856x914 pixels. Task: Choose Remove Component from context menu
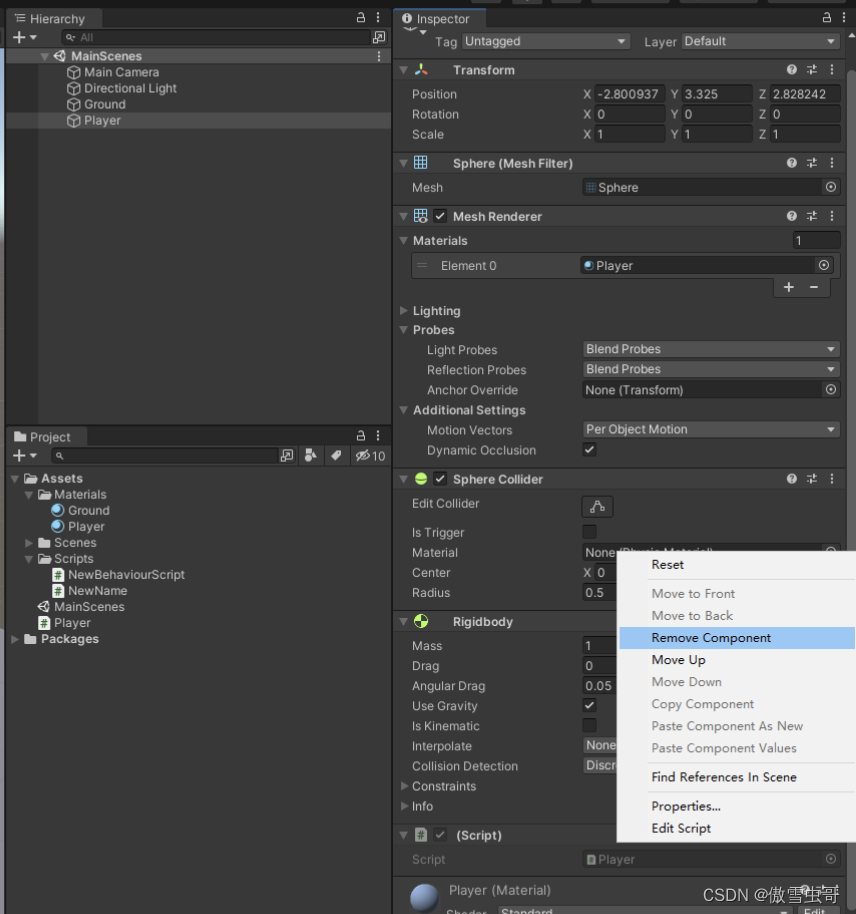[737, 638]
